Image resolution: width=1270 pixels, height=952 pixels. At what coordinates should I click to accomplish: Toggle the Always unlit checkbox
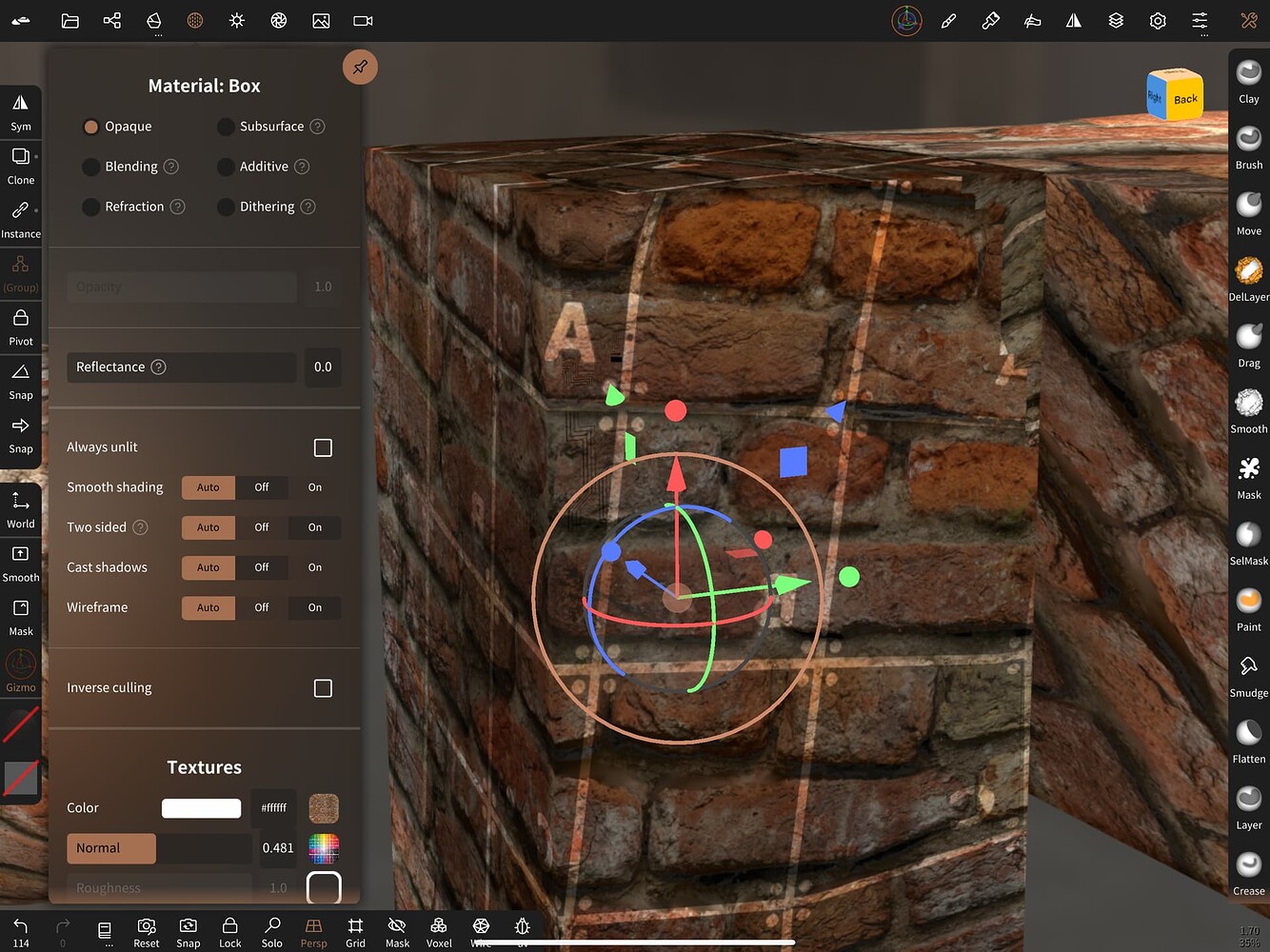click(x=324, y=447)
